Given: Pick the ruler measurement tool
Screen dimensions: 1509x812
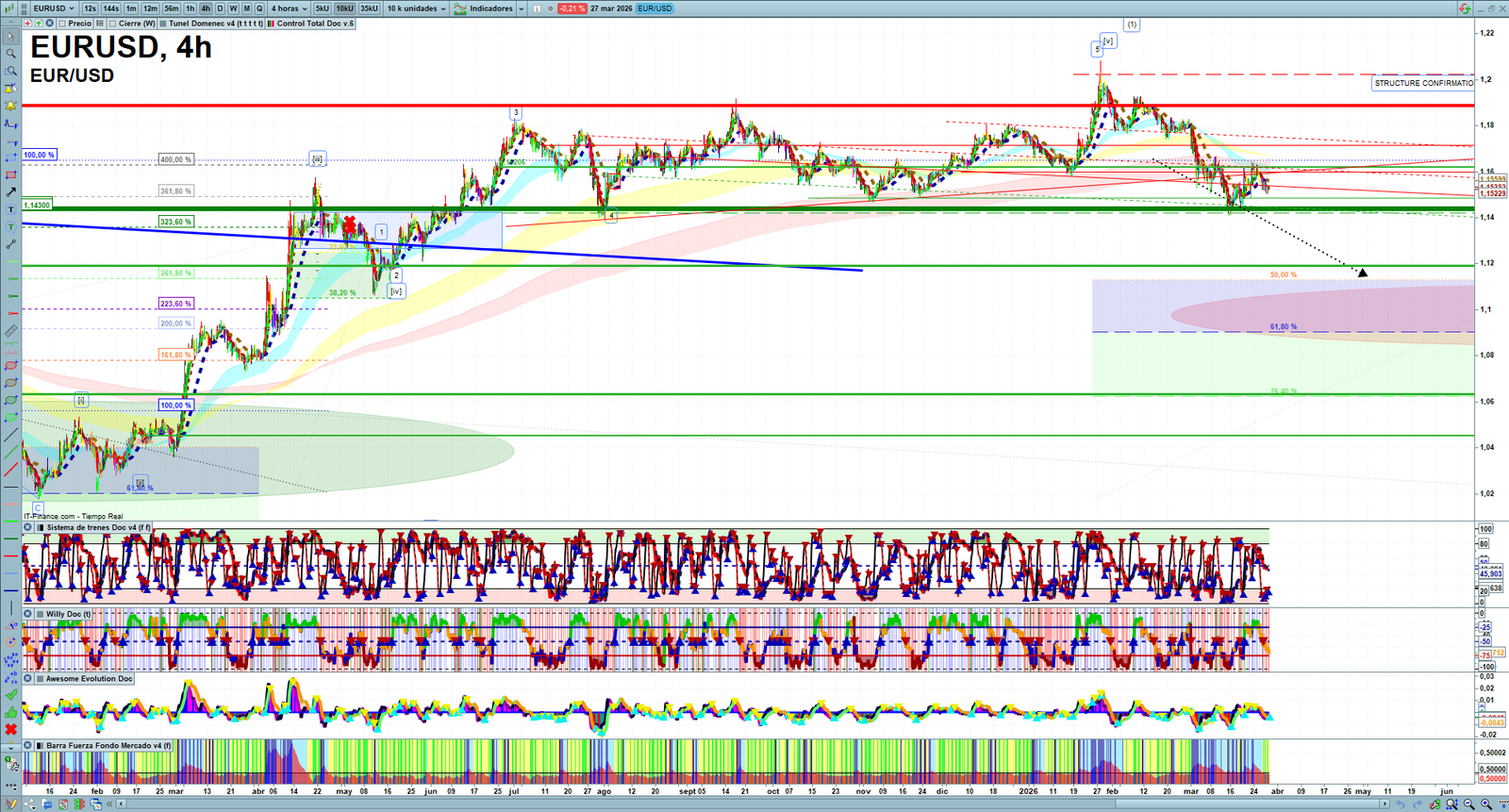Looking at the screenshot, I should pyautogui.click(x=10, y=331).
